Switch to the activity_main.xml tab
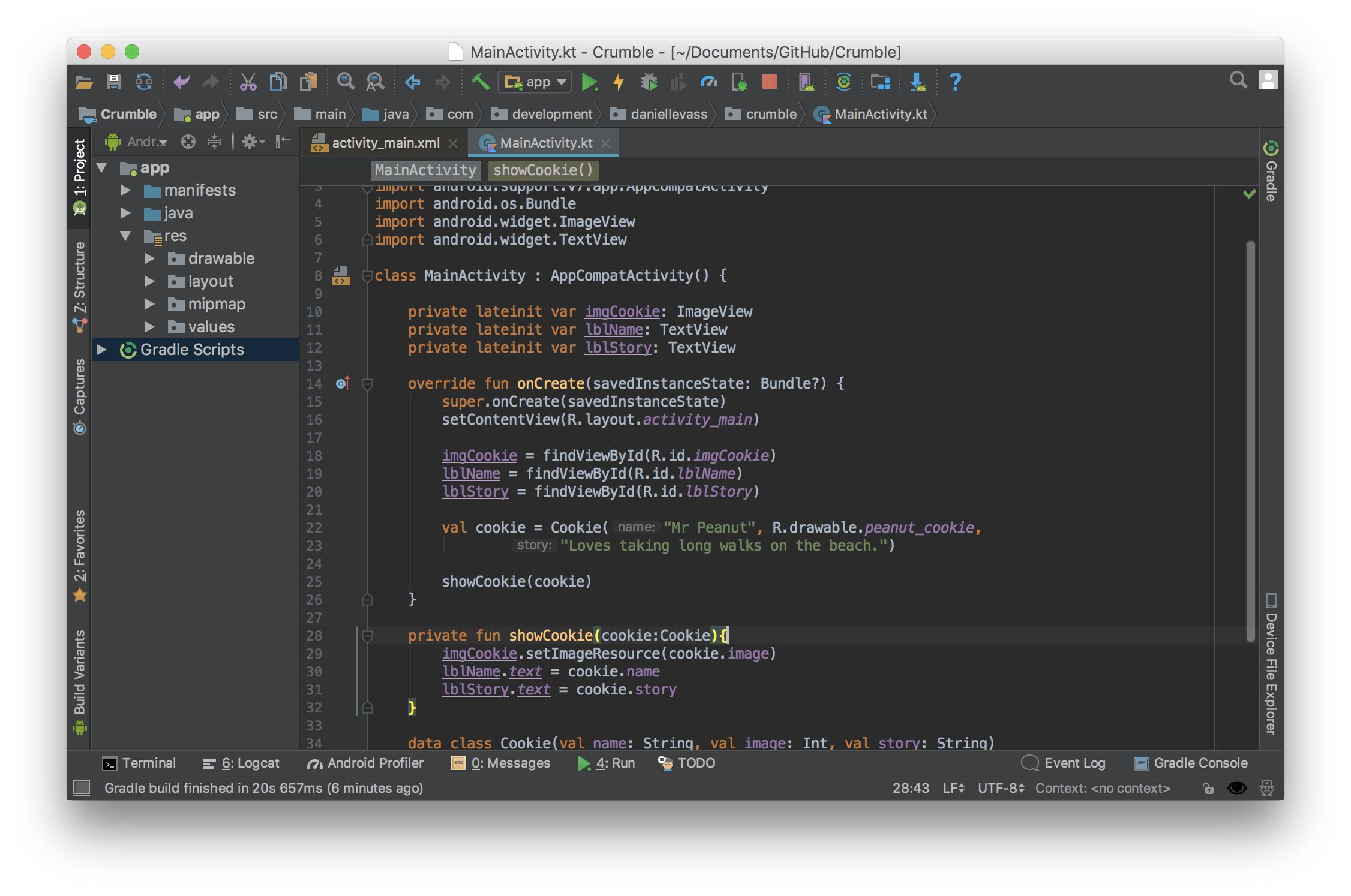The height and width of the screenshot is (896, 1351). click(385, 143)
